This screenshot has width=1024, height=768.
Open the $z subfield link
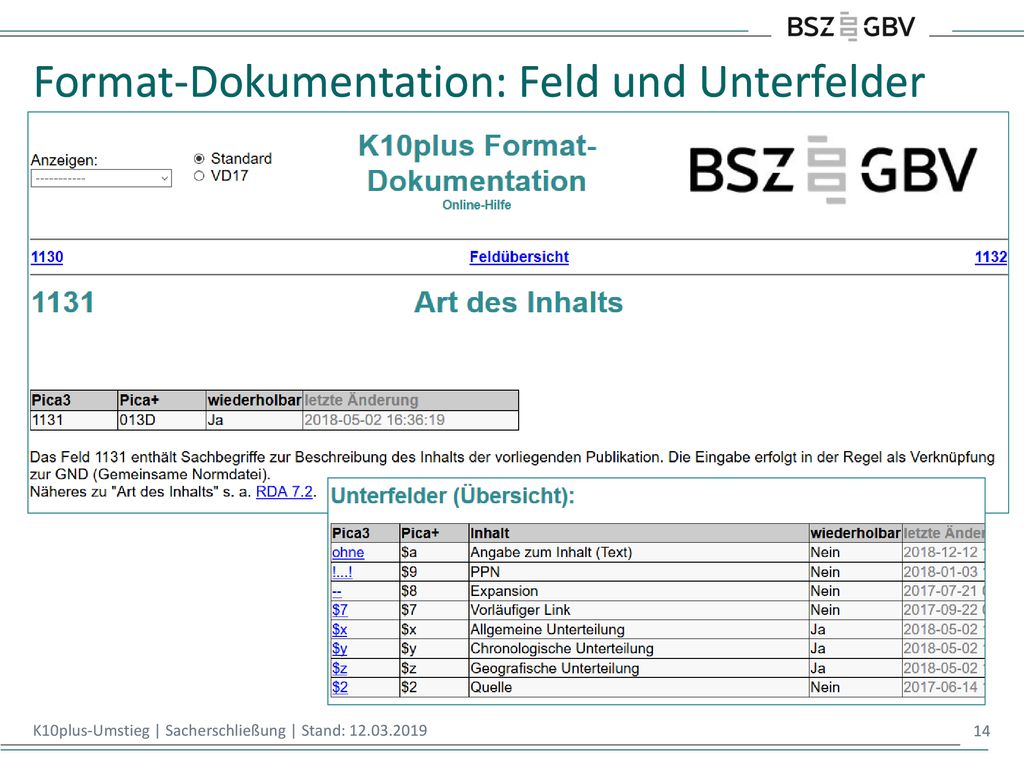340,668
